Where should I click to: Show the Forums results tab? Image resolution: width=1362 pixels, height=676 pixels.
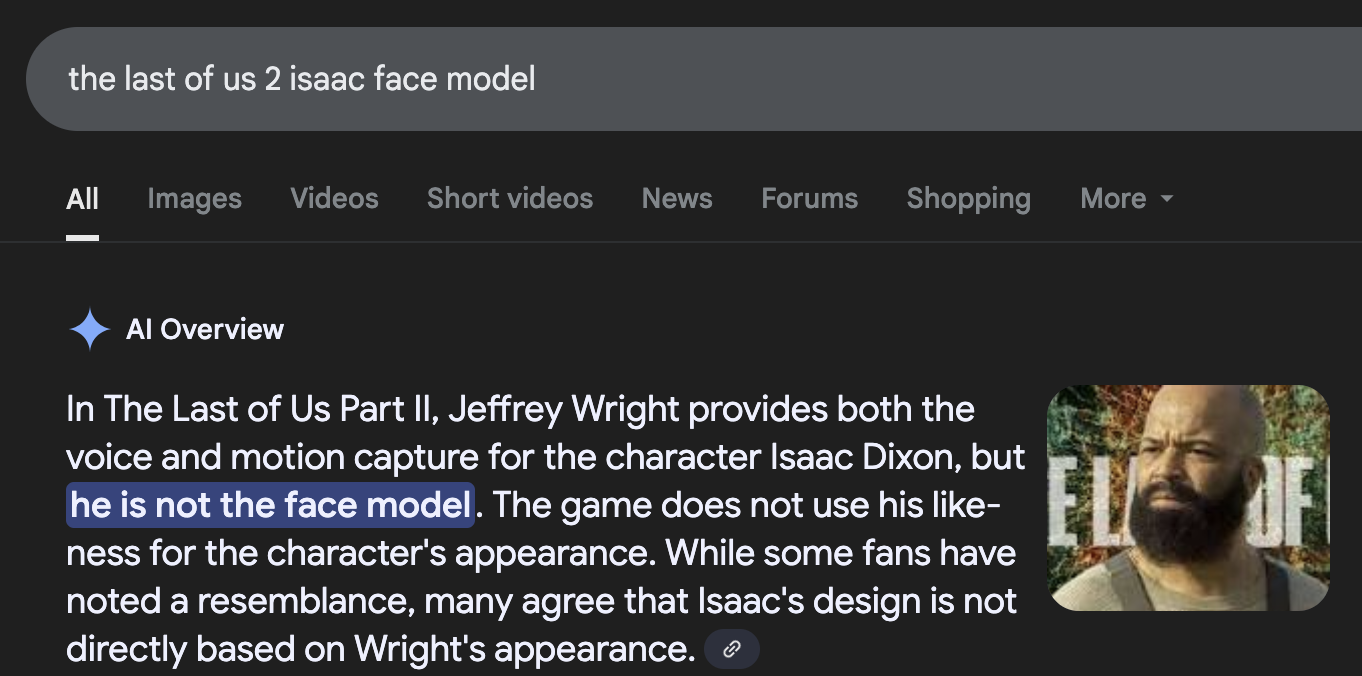pyautogui.click(x=809, y=199)
